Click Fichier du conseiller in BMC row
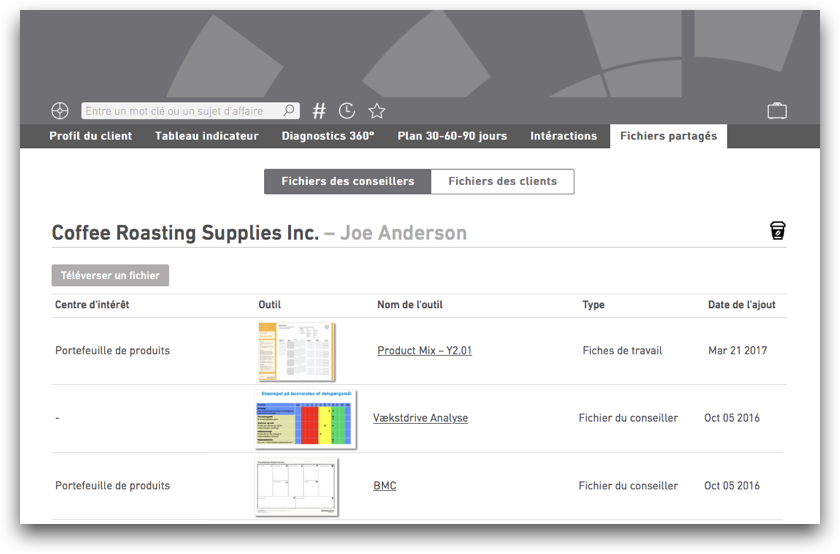The width and height of the screenshot is (840, 554). [x=628, y=485]
